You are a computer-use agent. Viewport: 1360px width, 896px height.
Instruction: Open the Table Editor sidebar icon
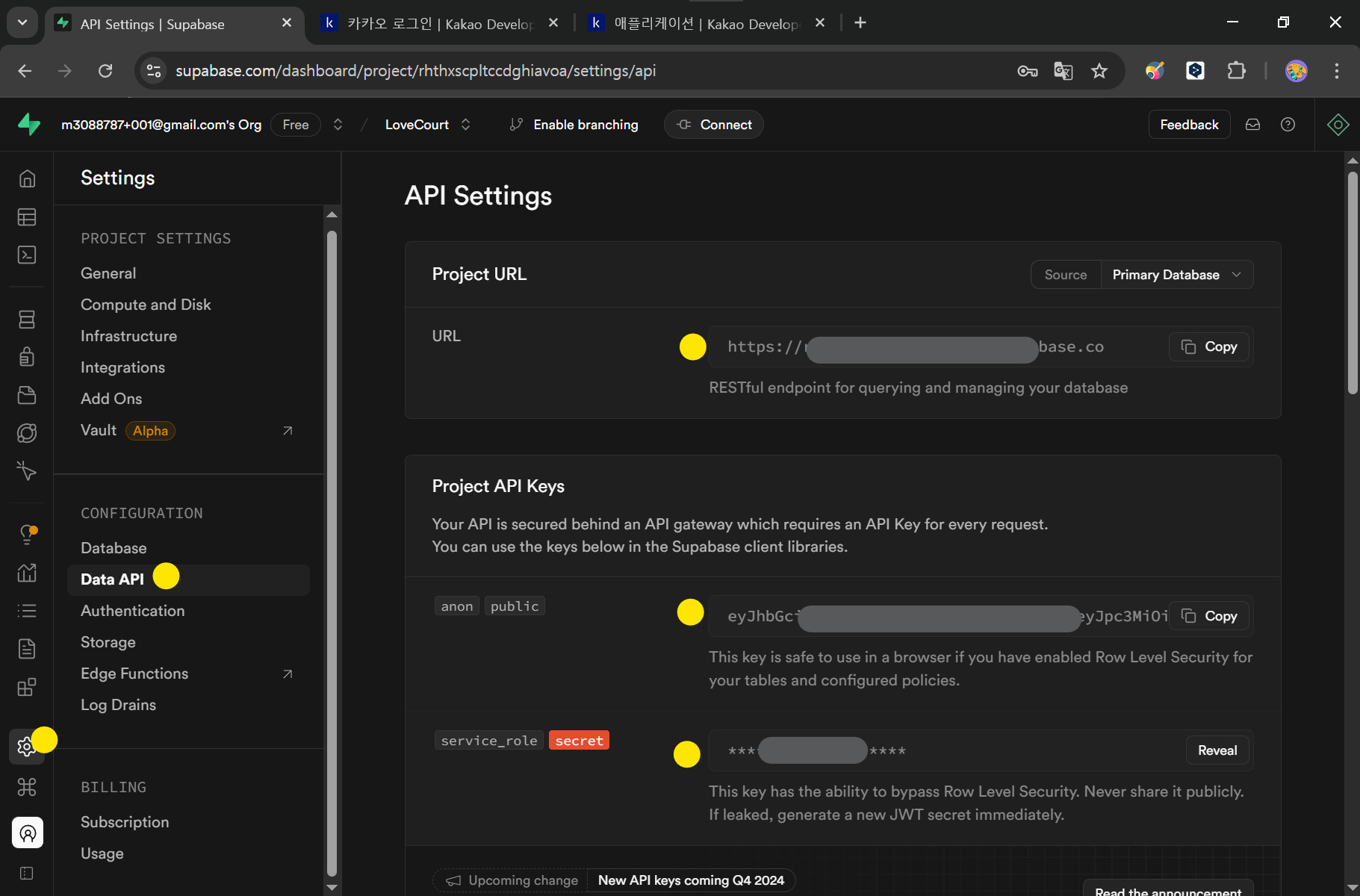point(27,217)
